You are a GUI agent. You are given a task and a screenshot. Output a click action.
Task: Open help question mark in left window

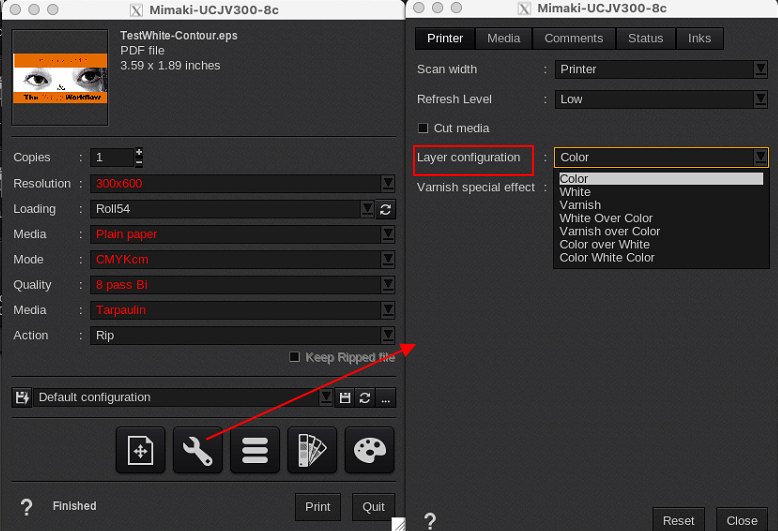pyautogui.click(x=26, y=507)
